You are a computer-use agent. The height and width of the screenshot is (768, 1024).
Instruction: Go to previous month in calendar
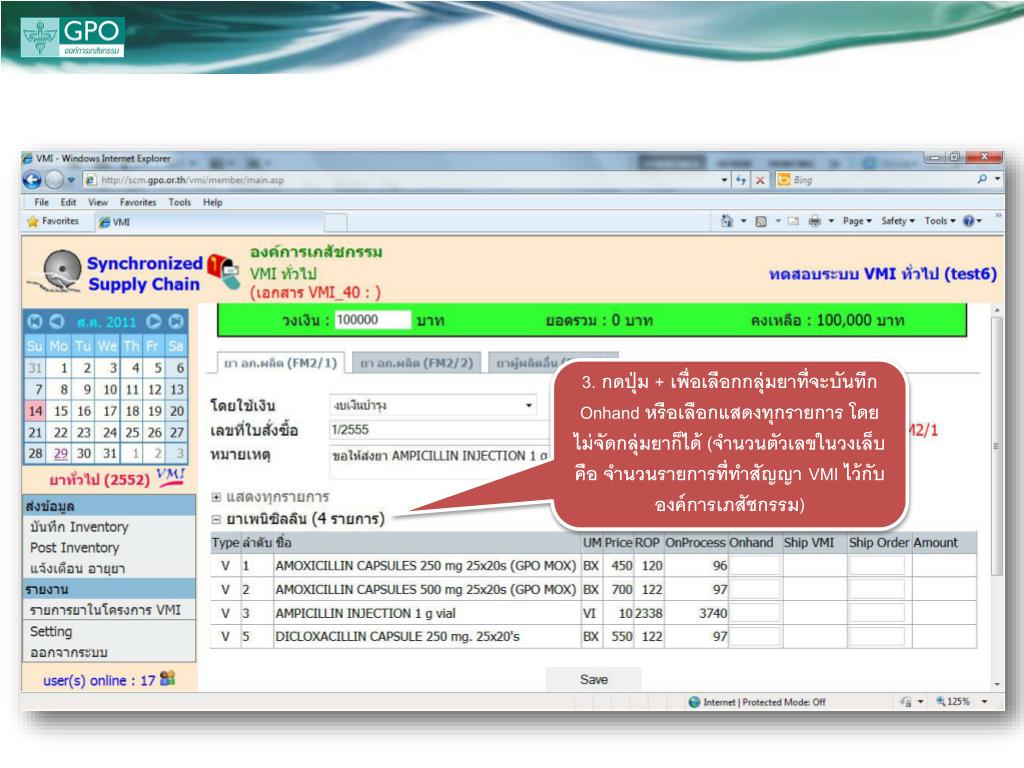(57, 321)
